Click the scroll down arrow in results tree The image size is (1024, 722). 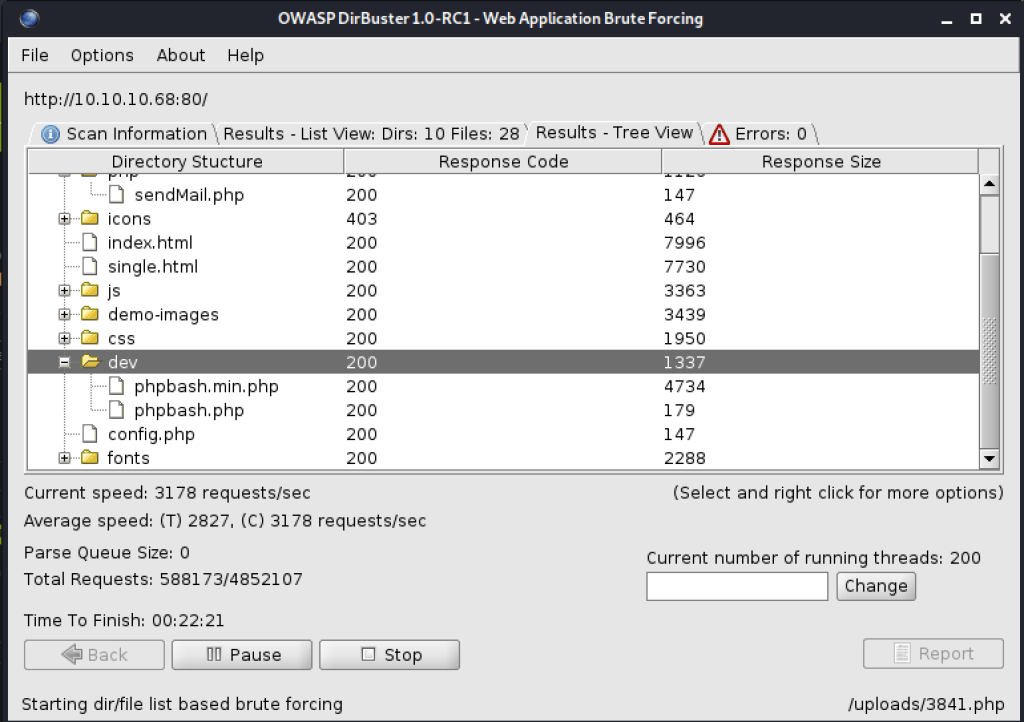pyautogui.click(x=989, y=459)
